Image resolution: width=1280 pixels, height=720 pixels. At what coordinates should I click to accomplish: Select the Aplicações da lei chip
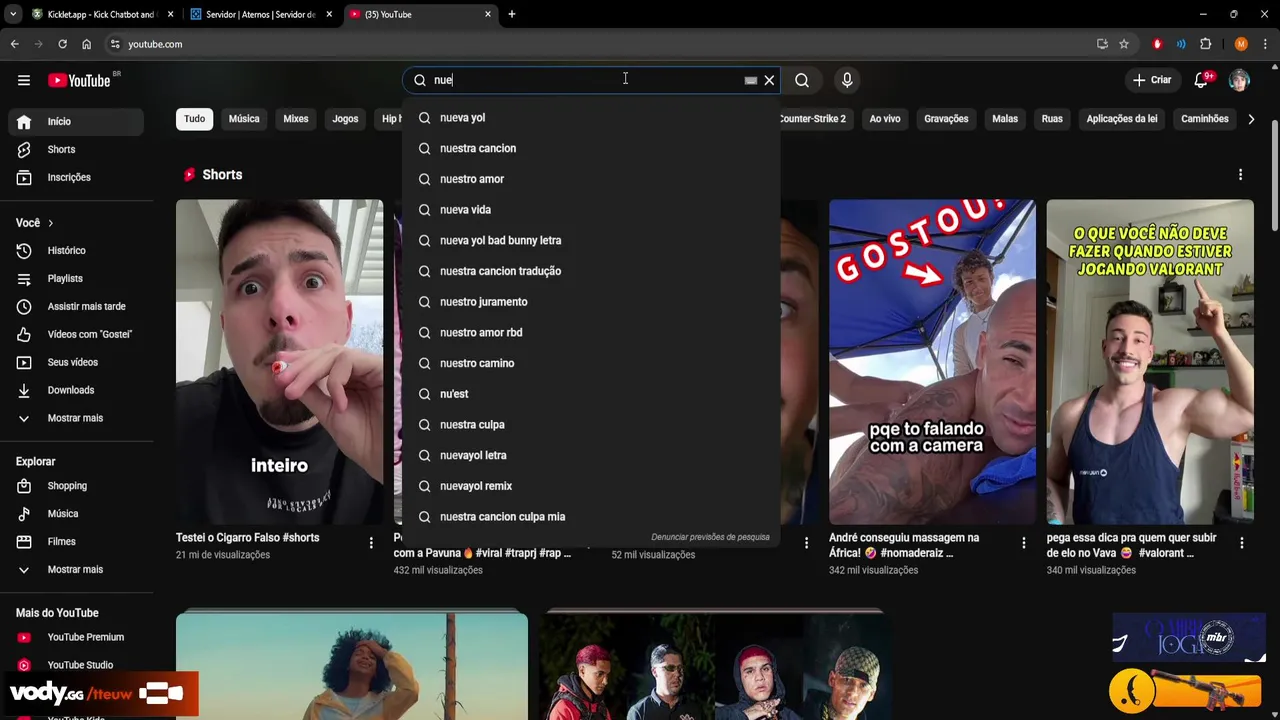click(1122, 119)
